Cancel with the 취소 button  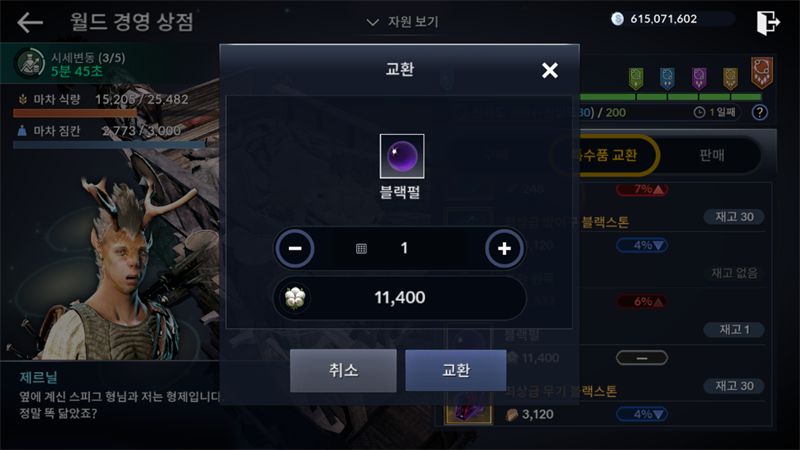343,370
